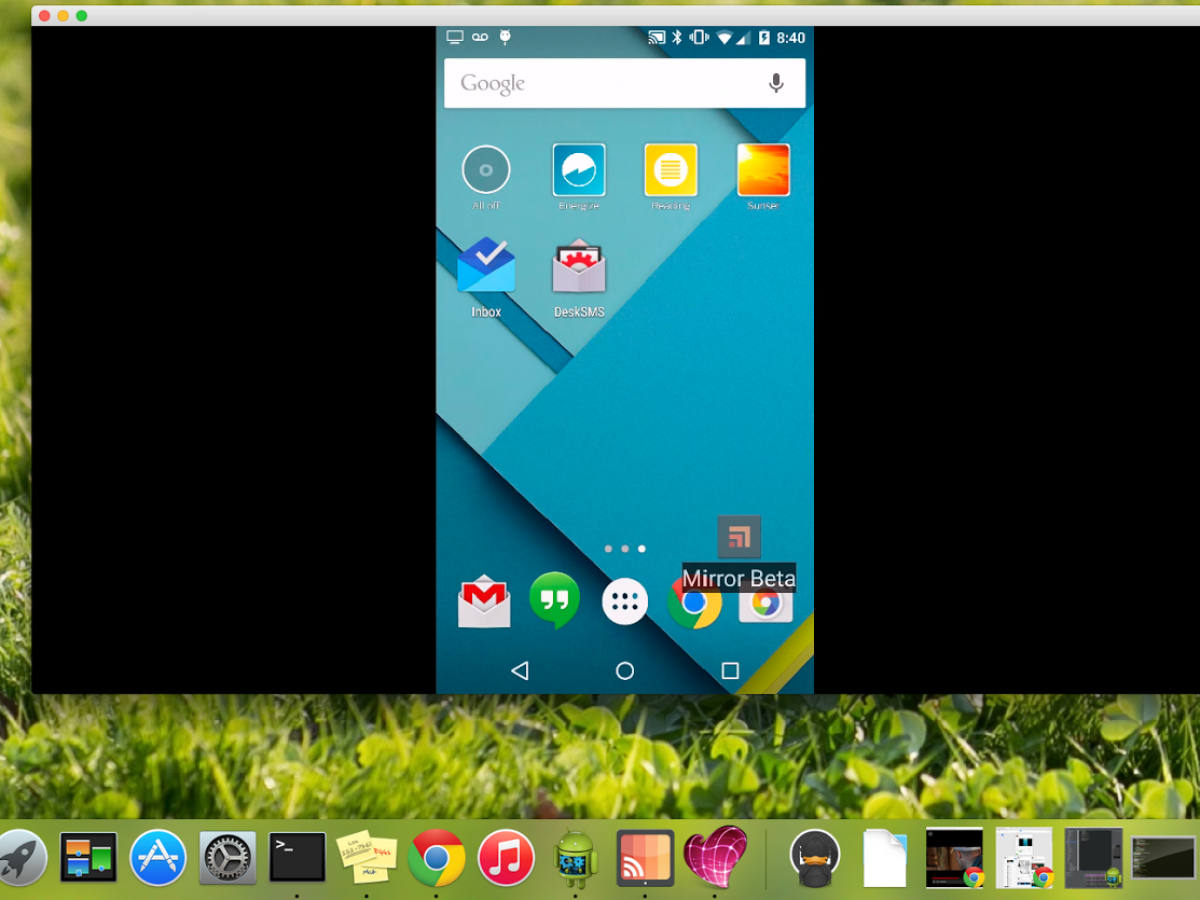The height and width of the screenshot is (900, 1200).
Task: Open the penguin avatar app in Dock
Action: 815,858
